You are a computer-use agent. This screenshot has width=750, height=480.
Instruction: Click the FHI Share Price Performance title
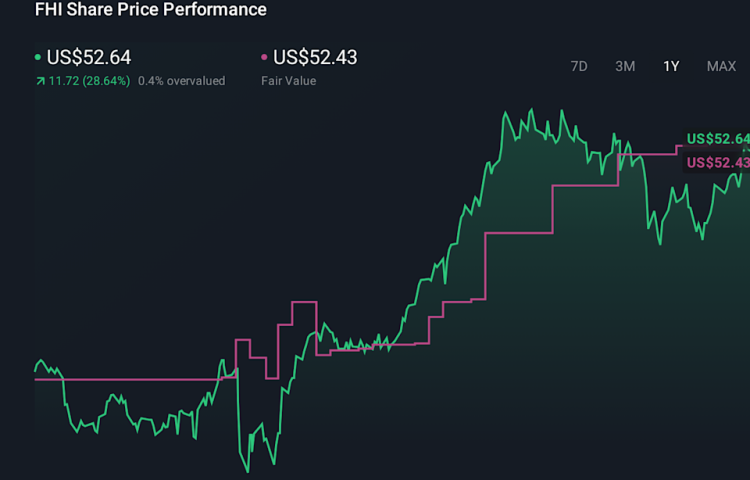point(151,10)
